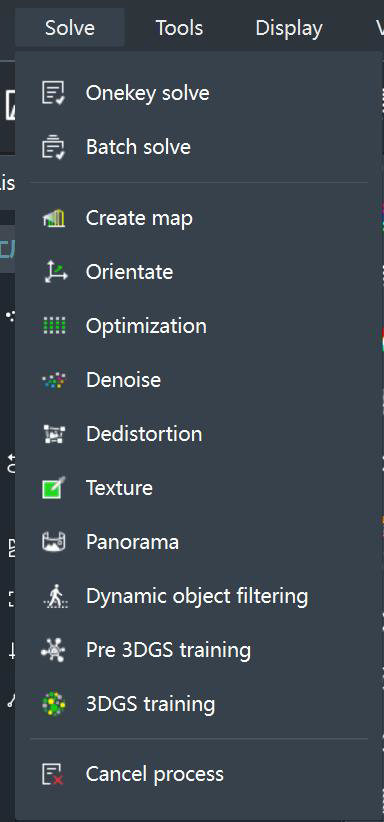Click the Onekey solve checklist icon

54,93
